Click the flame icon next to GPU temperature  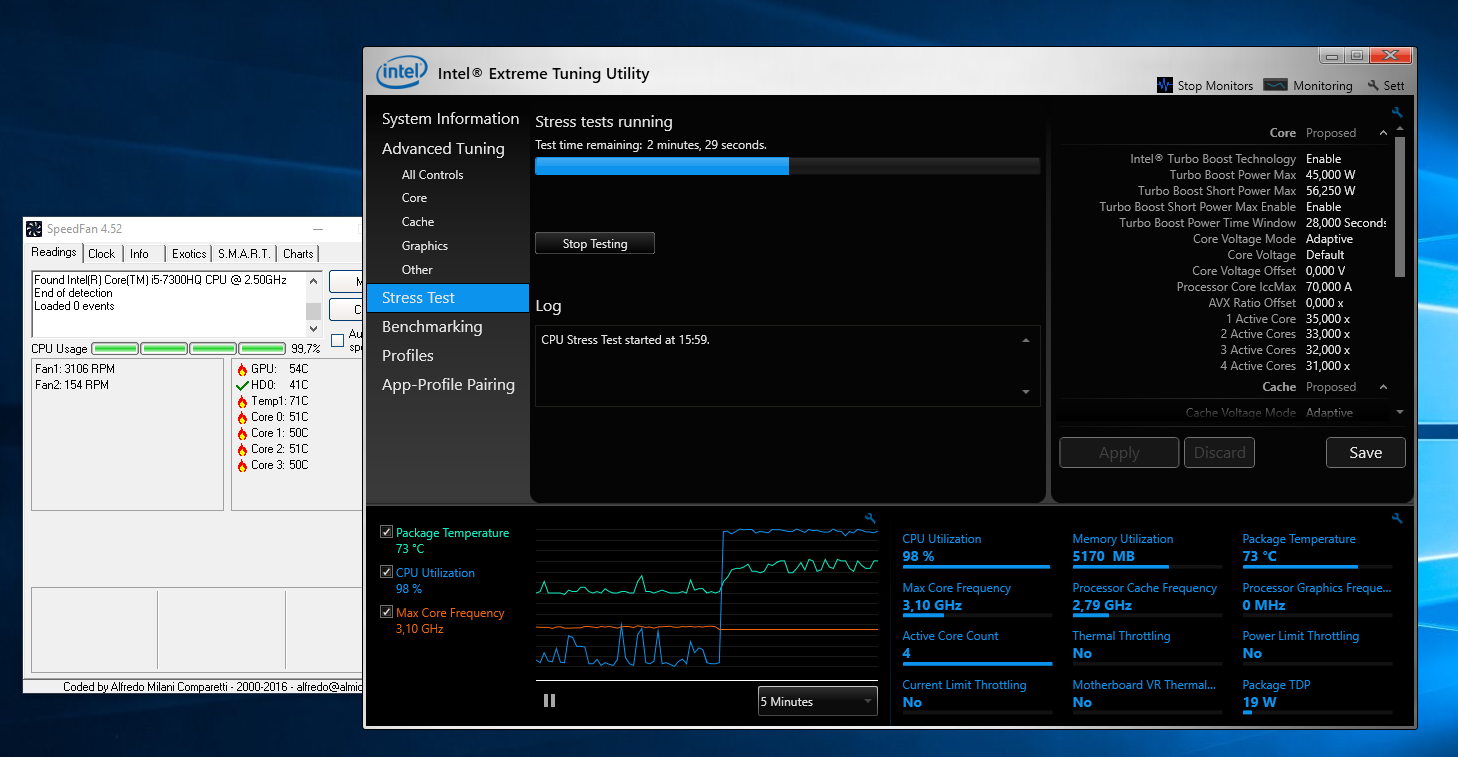(x=242, y=370)
